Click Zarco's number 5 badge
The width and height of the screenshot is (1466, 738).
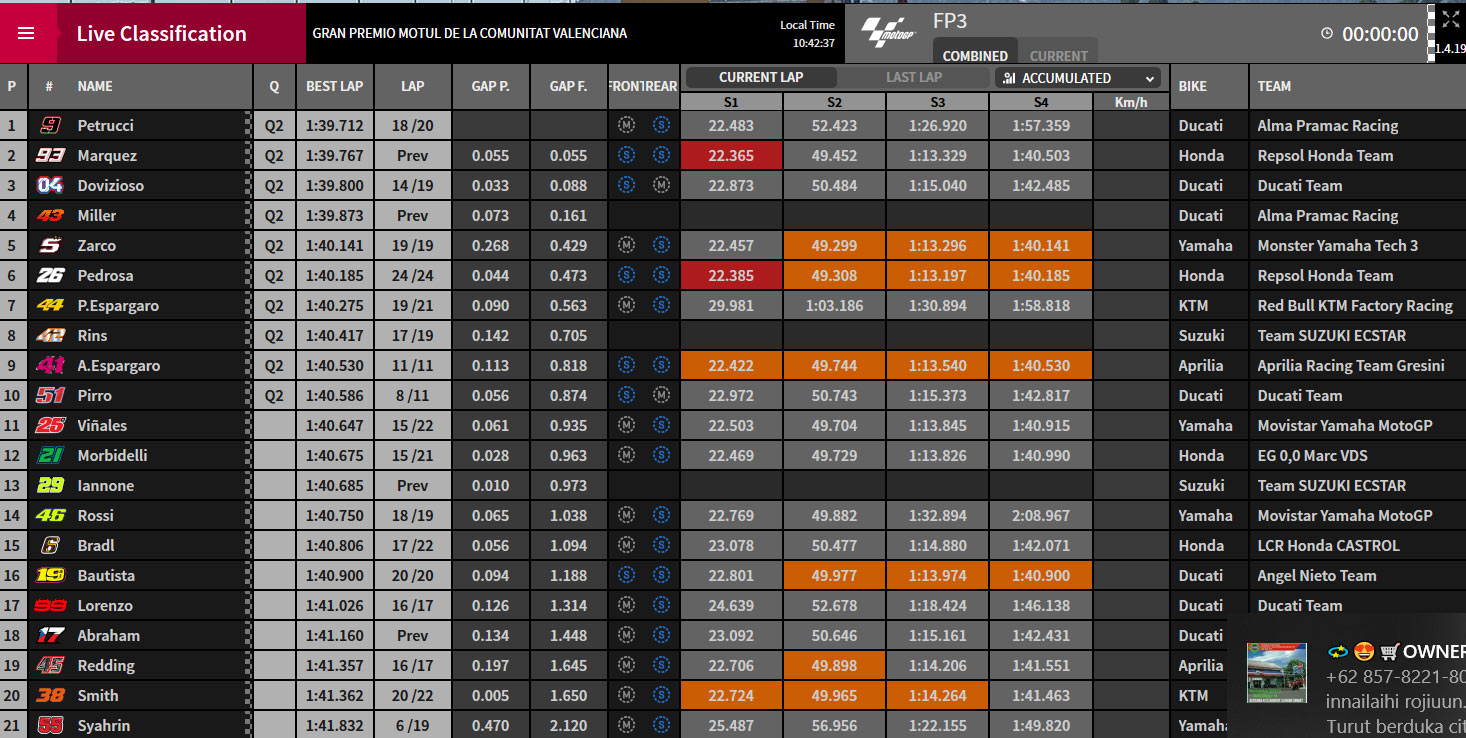click(x=50, y=245)
